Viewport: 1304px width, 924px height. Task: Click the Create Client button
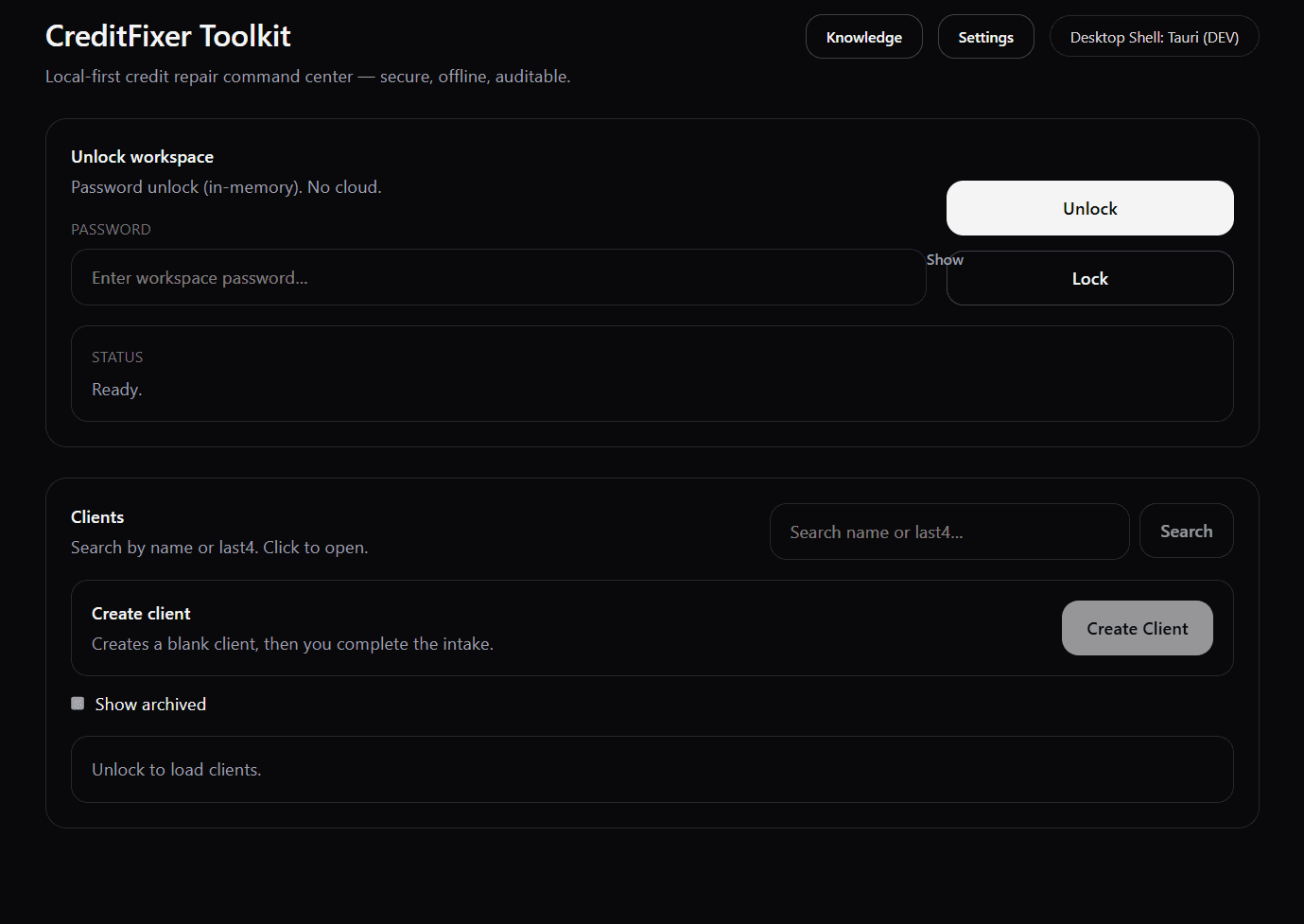[x=1137, y=628]
